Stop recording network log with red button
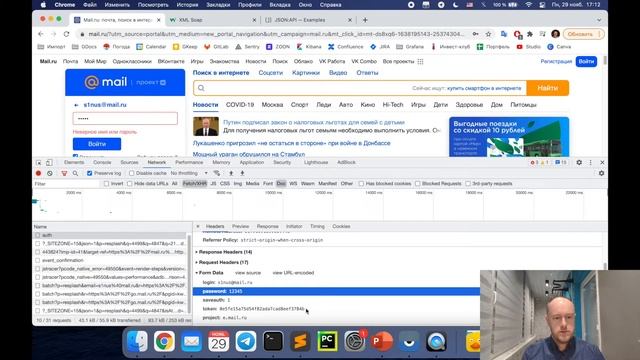The height and width of the screenshot is (360, 640). (x=38, y=173)
